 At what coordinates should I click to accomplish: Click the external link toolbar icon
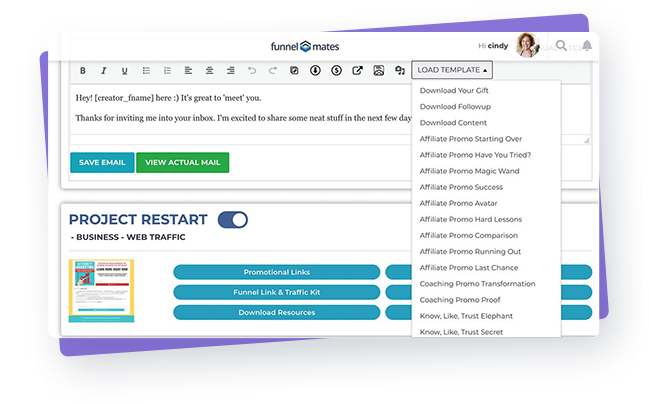click(x=358, y=71)
